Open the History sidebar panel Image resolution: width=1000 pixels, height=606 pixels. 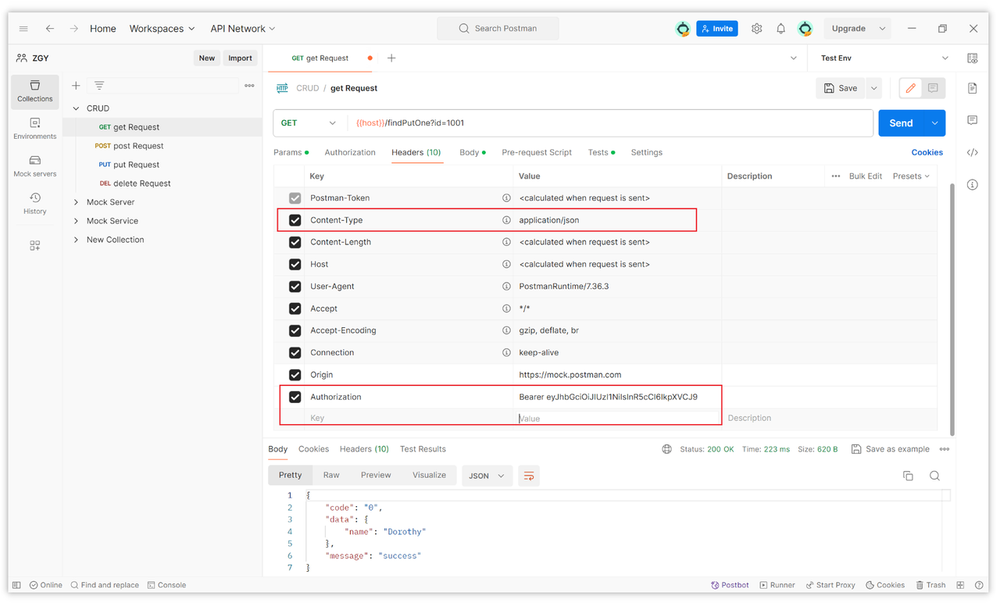pyautogui.click(x=35, y=203)
